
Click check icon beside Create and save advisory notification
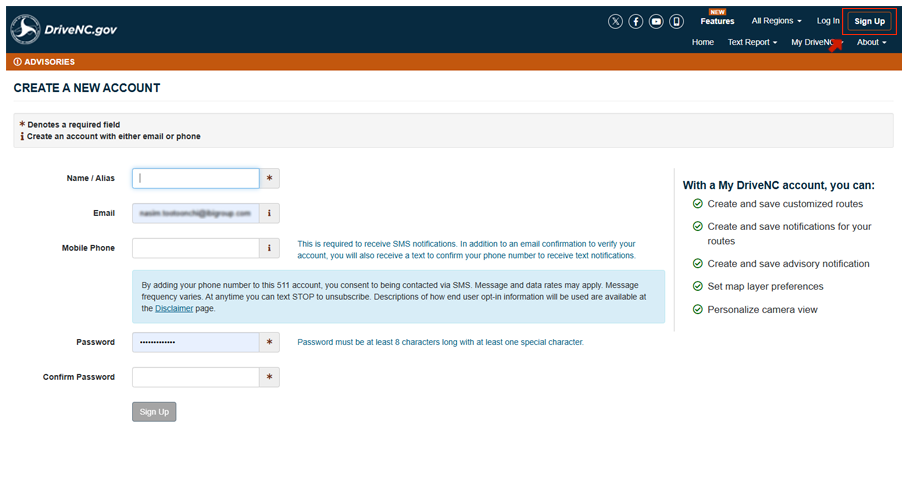point(698,264)
